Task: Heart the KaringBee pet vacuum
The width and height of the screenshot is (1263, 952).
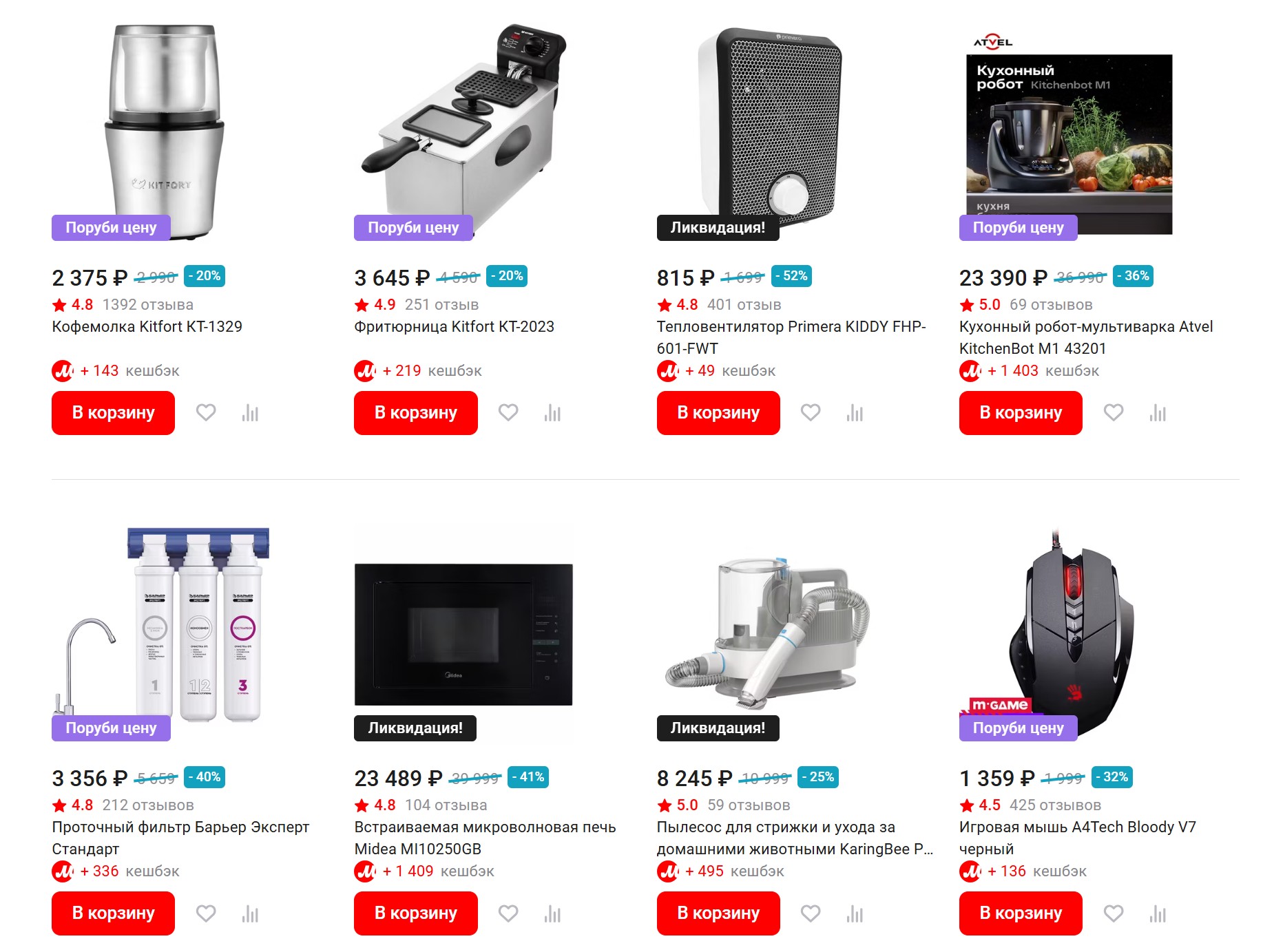Action: click(811, 913)
